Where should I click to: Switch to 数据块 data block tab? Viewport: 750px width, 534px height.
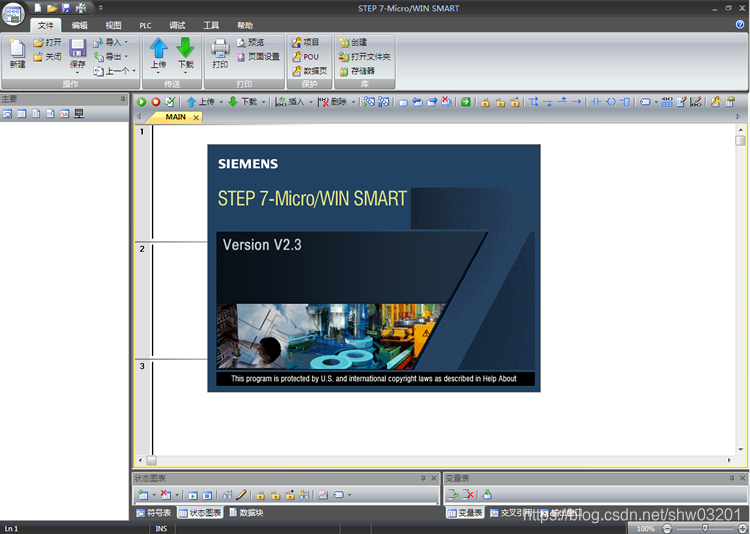click(x=246, y=513)
